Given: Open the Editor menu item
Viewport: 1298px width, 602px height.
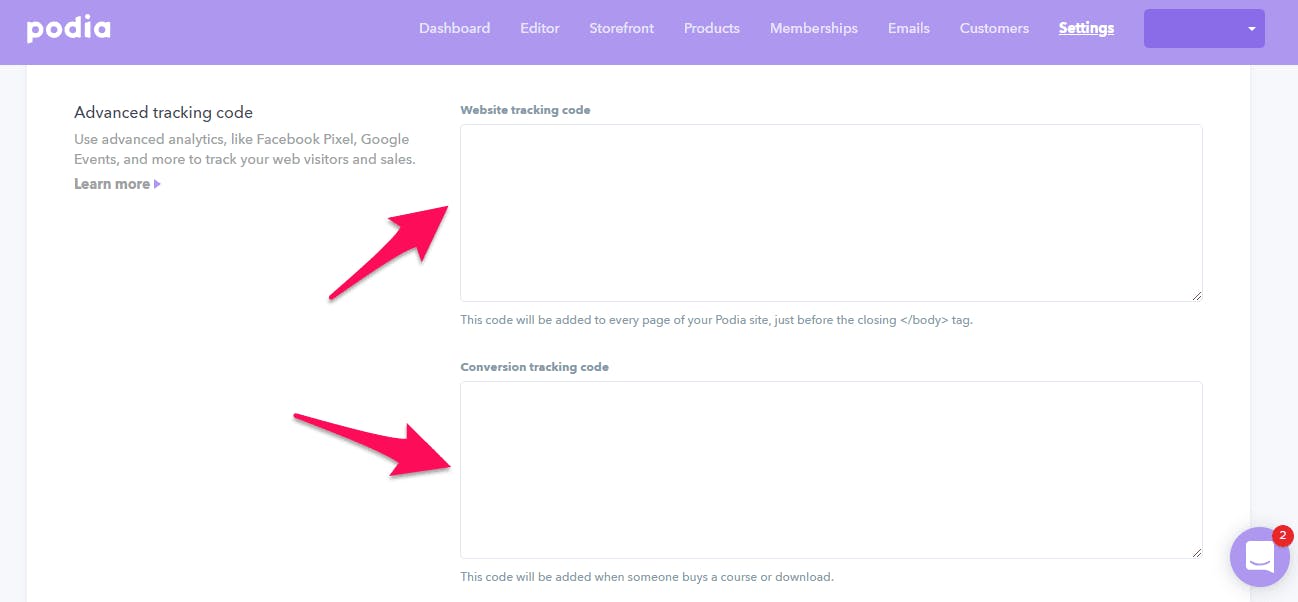Looking at the screenshot, I should (540, 28).
